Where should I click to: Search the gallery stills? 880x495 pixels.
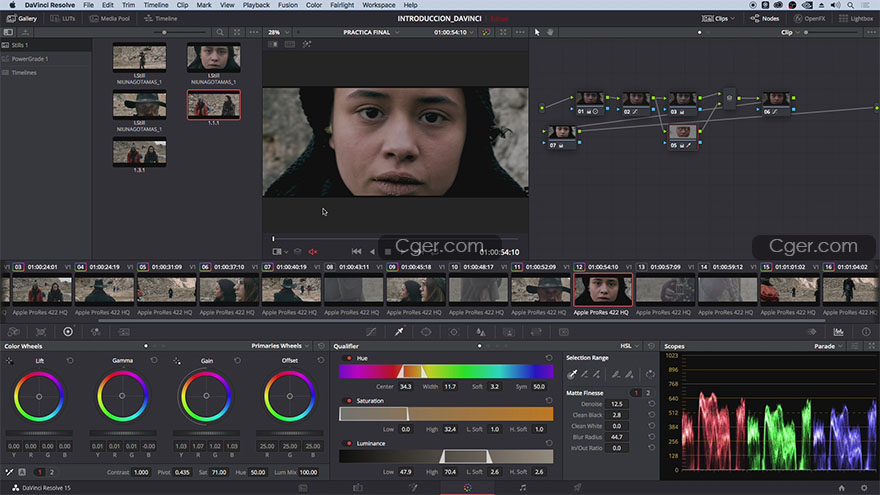pyautogui.click(x=220, y=33)
